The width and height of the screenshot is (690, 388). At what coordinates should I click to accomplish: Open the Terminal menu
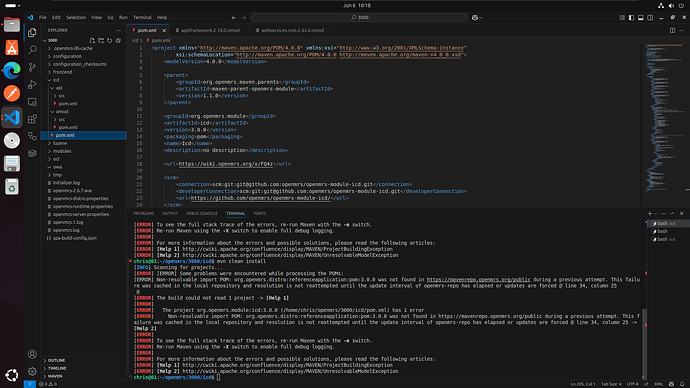(x=142, y=18)
